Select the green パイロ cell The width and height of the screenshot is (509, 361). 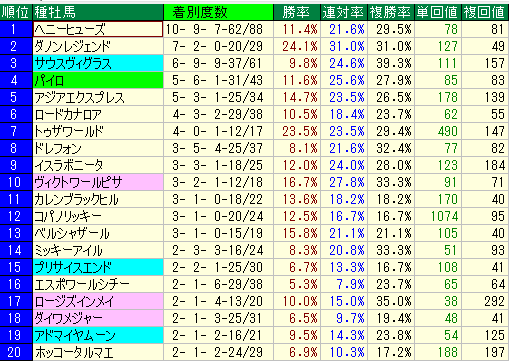coord(98,80)
